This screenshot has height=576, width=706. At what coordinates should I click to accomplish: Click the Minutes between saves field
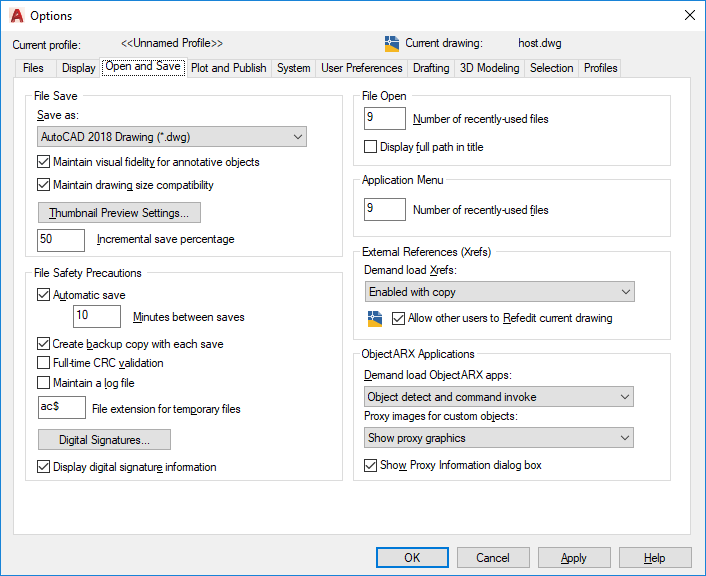[x=97, y=317]
